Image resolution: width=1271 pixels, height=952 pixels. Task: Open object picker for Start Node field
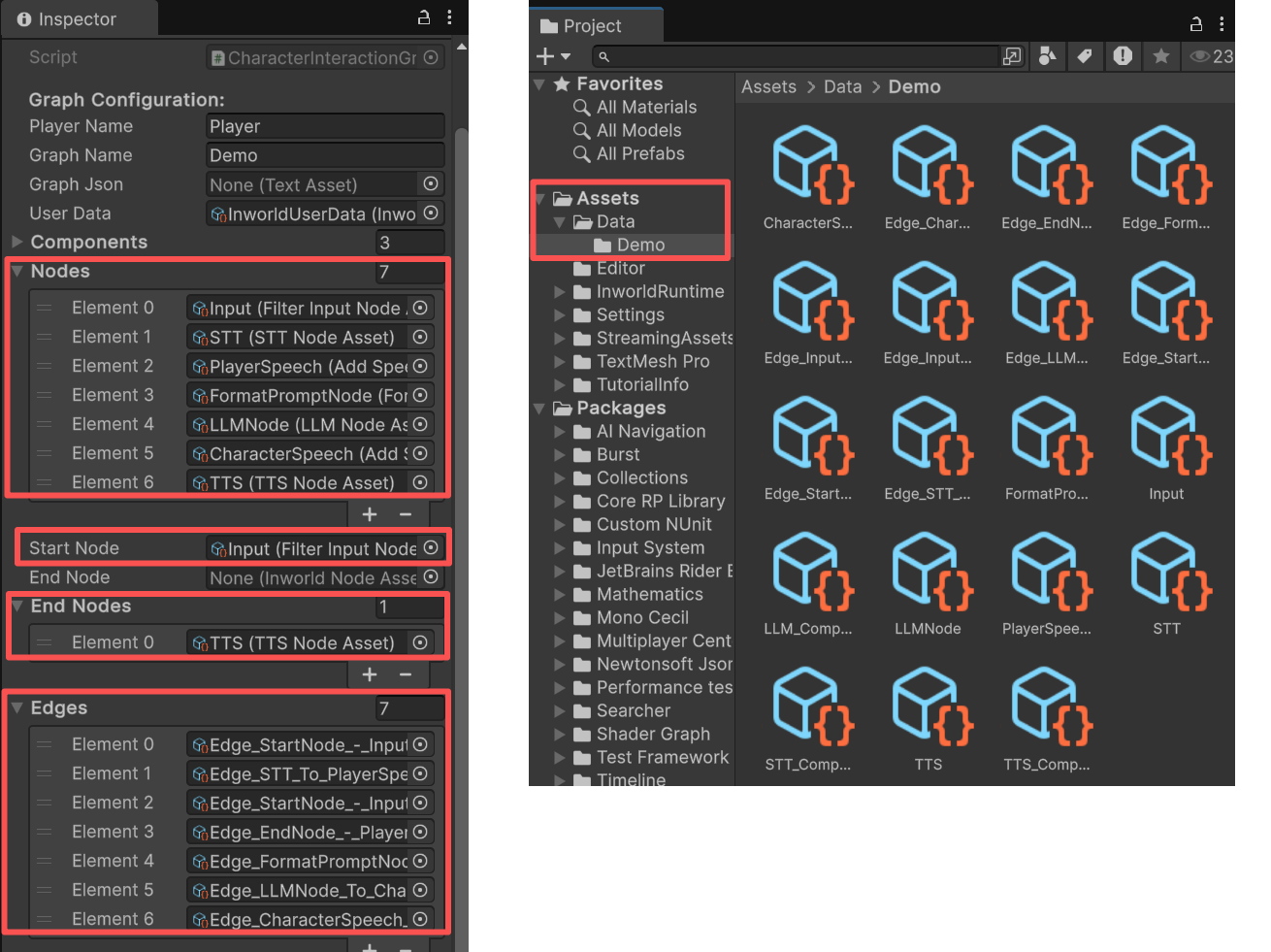click(x=431, y=548)
